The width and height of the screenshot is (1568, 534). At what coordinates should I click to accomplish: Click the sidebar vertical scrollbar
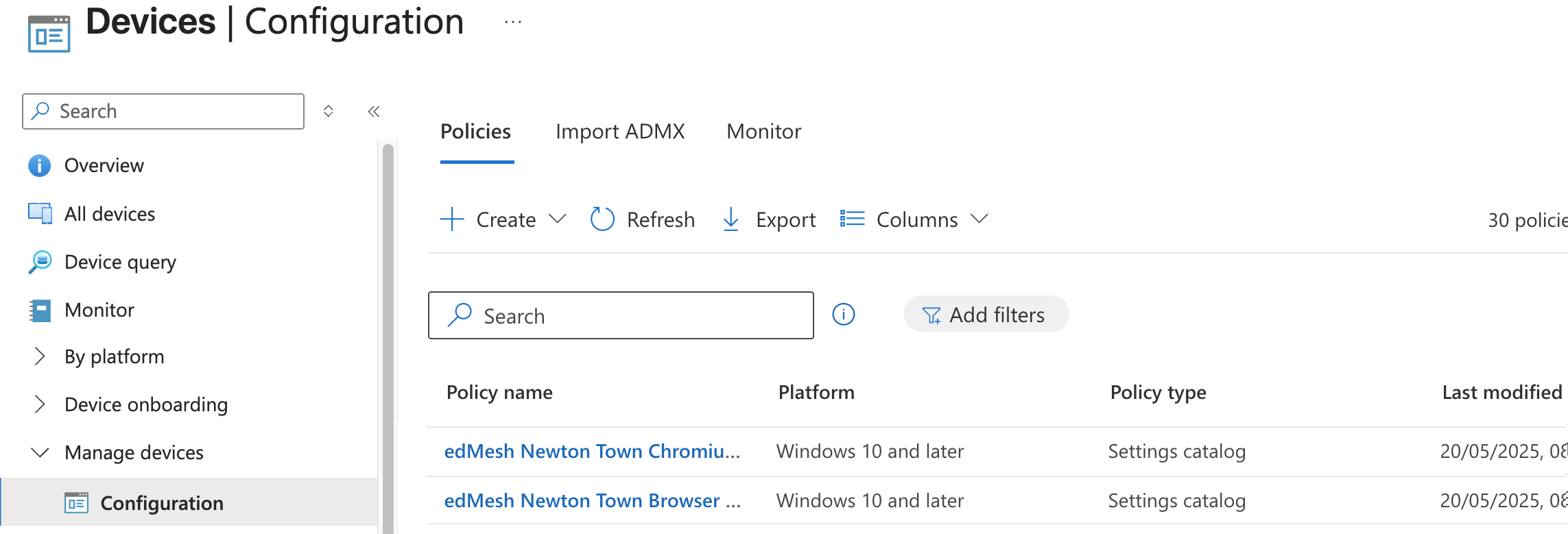click(388, 338)
